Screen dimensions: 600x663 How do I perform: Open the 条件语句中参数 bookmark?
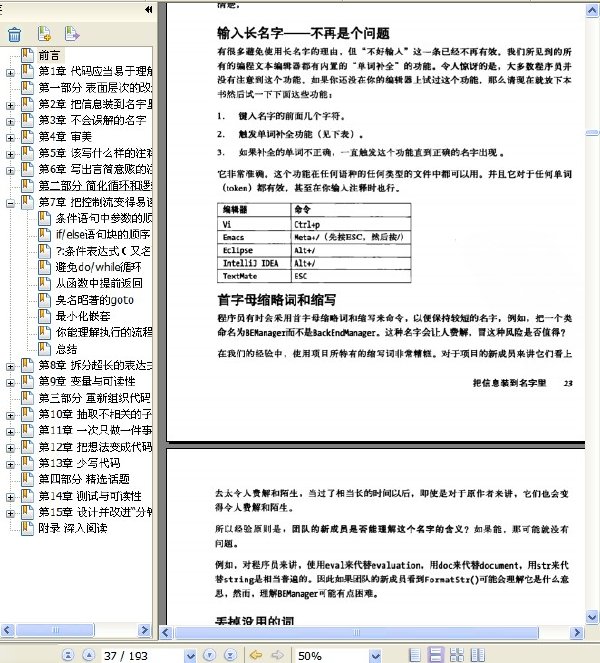[x=104, y=218]
